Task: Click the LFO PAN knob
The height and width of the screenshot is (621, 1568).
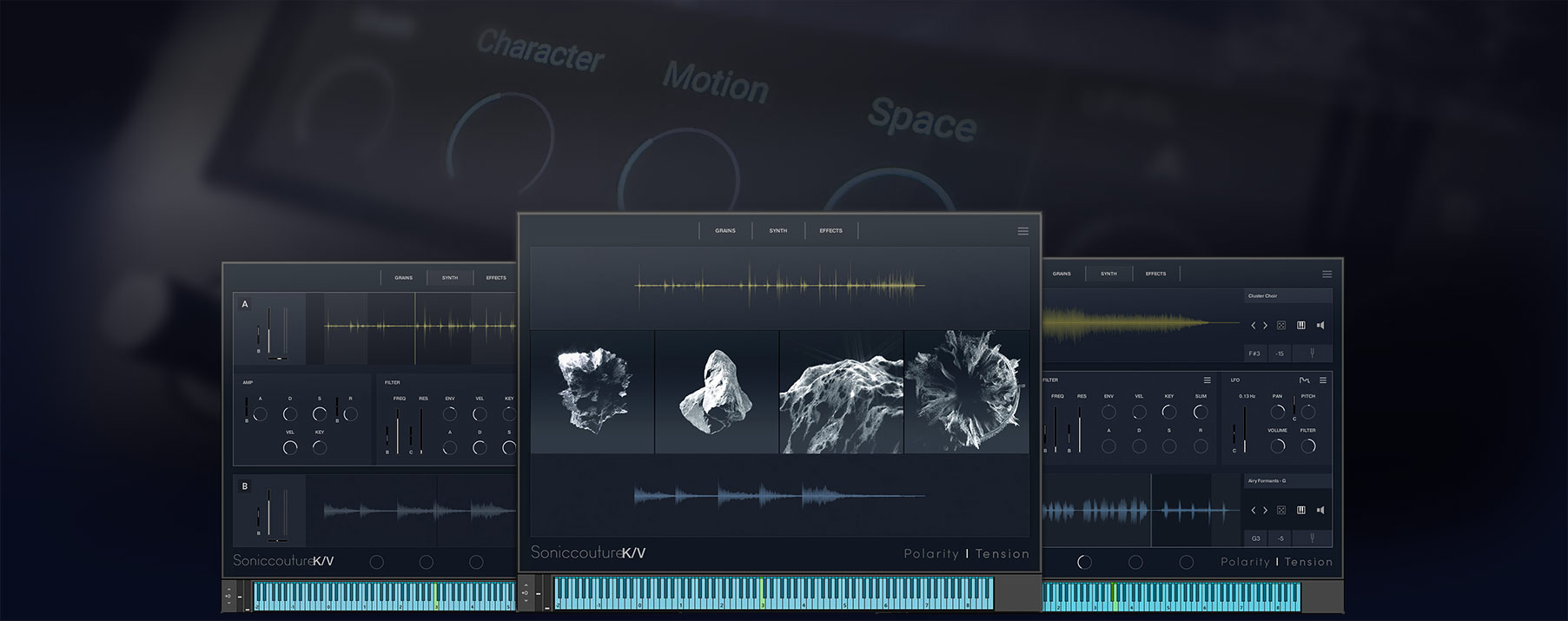Action: click(1278, 413)
